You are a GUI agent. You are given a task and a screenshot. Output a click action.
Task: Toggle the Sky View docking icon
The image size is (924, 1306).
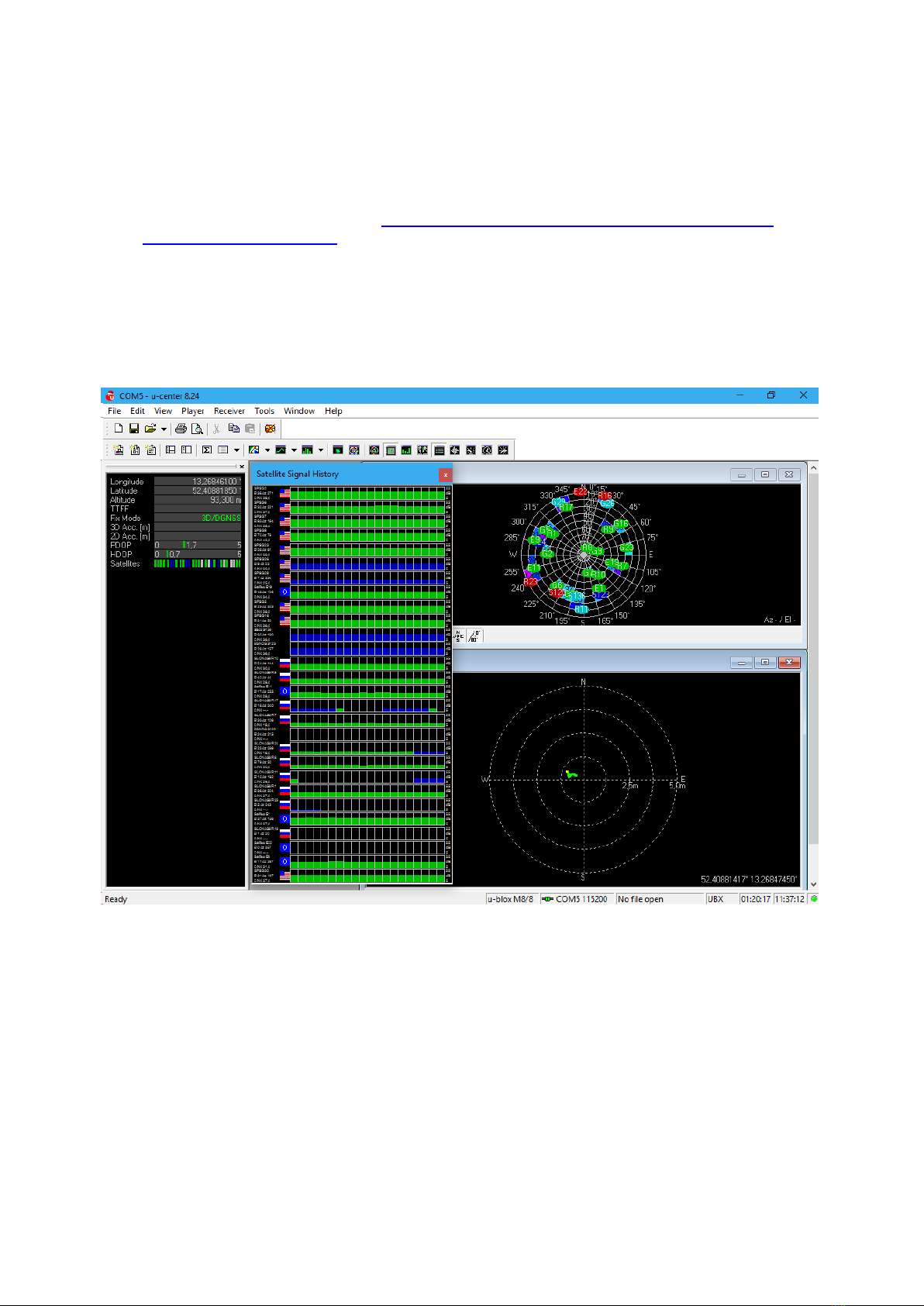coord(374,450)
